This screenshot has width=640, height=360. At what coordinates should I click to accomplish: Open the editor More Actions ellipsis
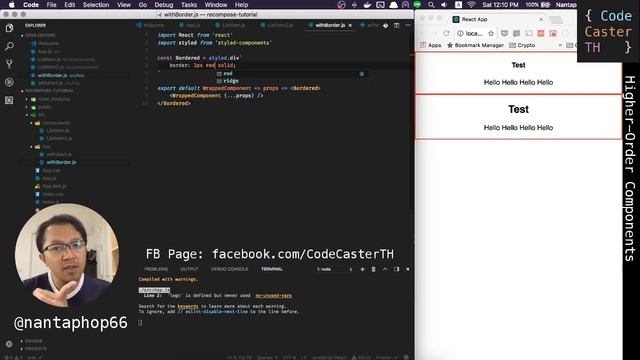[407, 25]
